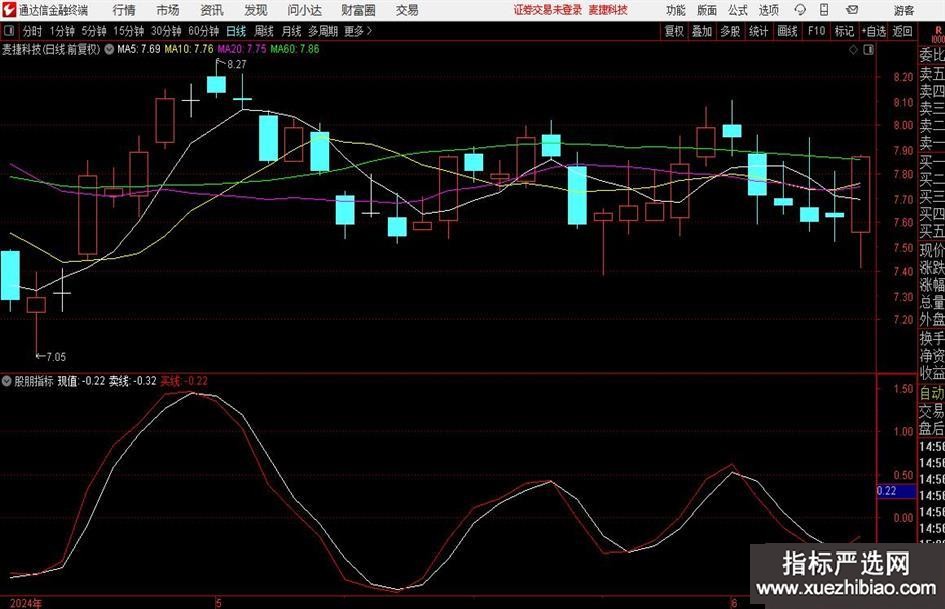Switch to 1分钟 period tab
945x609 pixels.
[61, 31]
